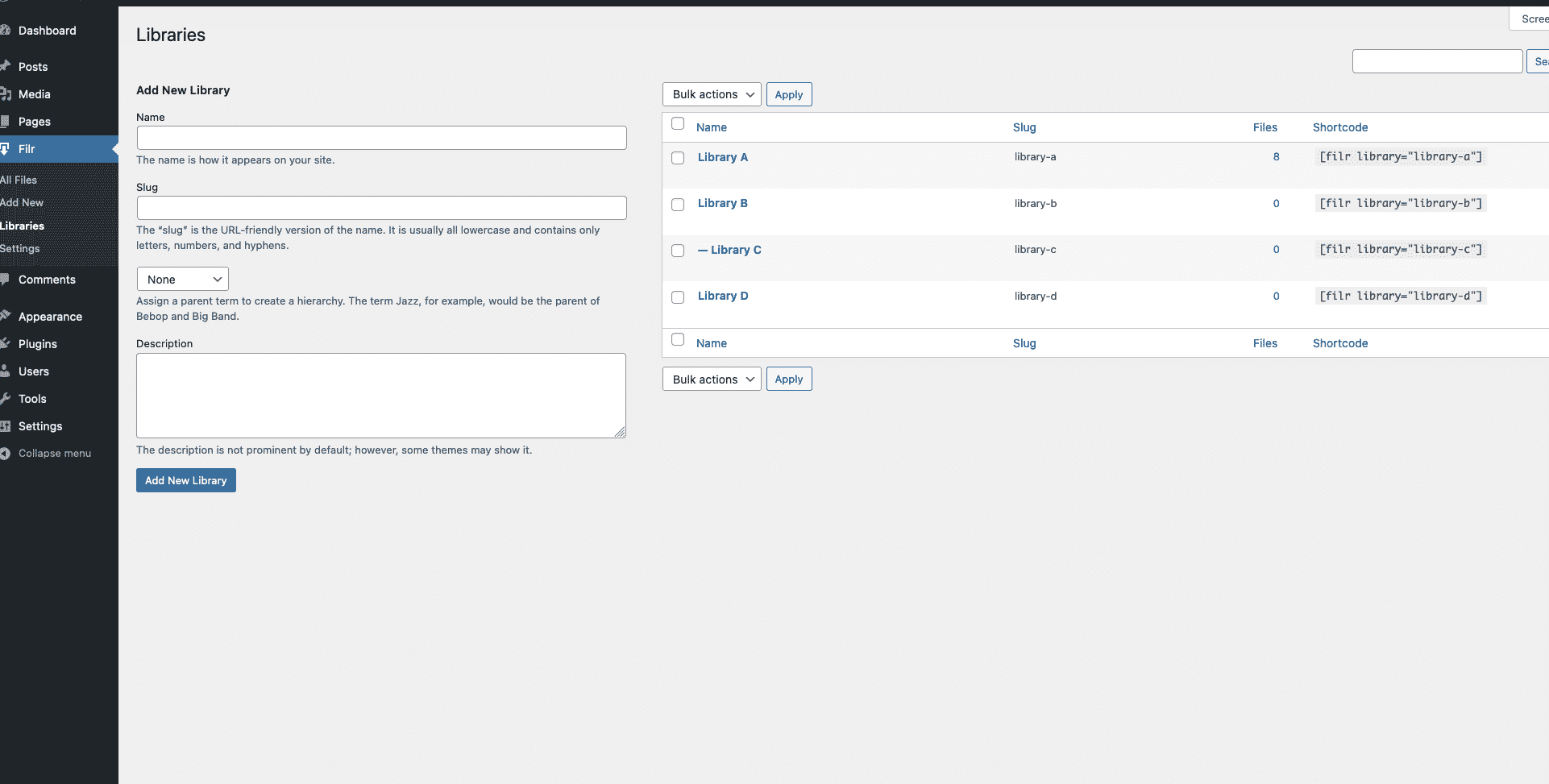Select the library-b shortcode text
The width and height of the screenshot is (1549, 784).
[1401, 203]
